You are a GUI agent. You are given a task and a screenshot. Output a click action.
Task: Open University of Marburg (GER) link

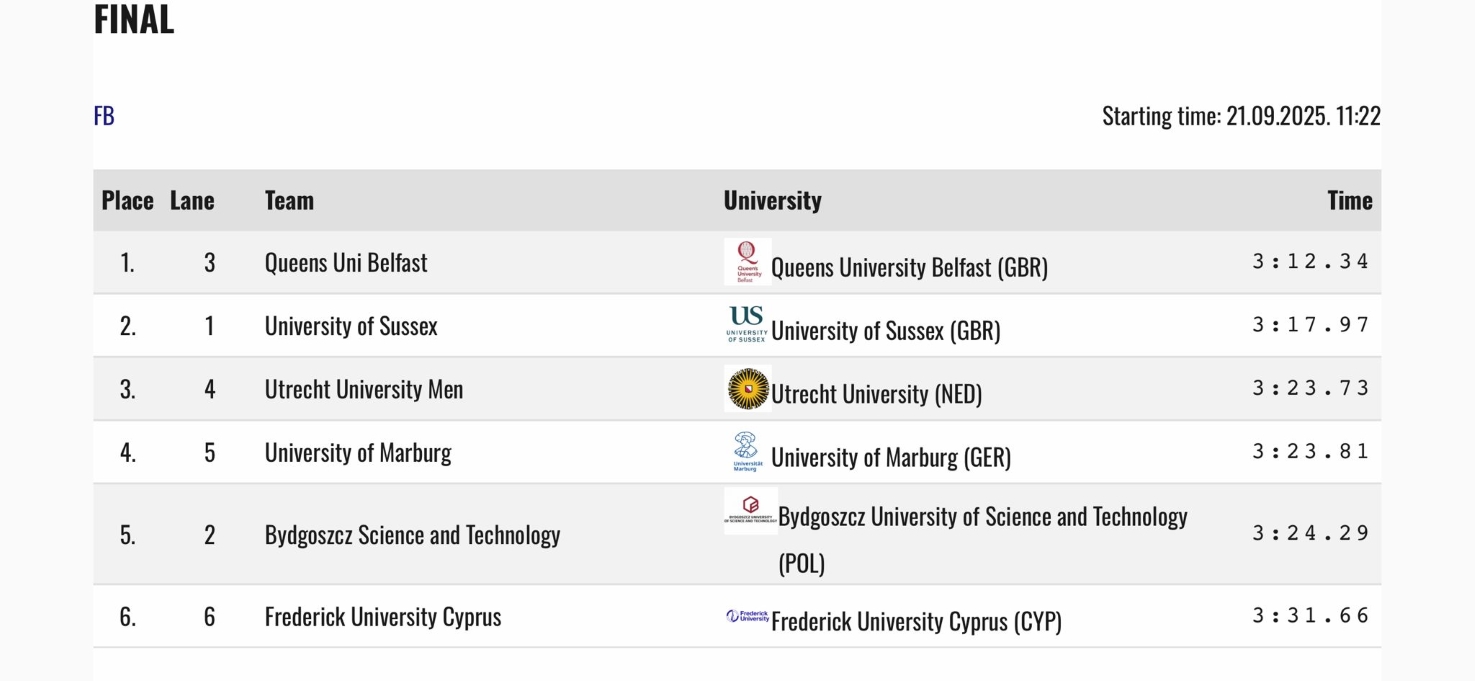tap(890, 458)
